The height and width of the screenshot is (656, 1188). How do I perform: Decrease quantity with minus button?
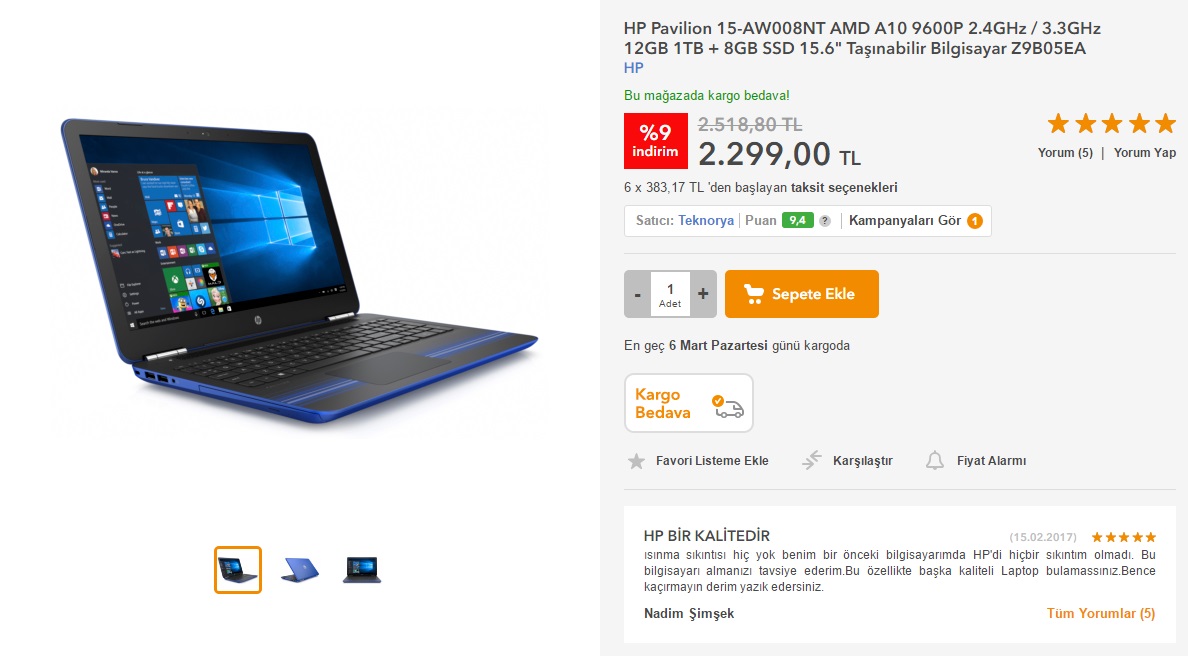click(x=637, y=294)
